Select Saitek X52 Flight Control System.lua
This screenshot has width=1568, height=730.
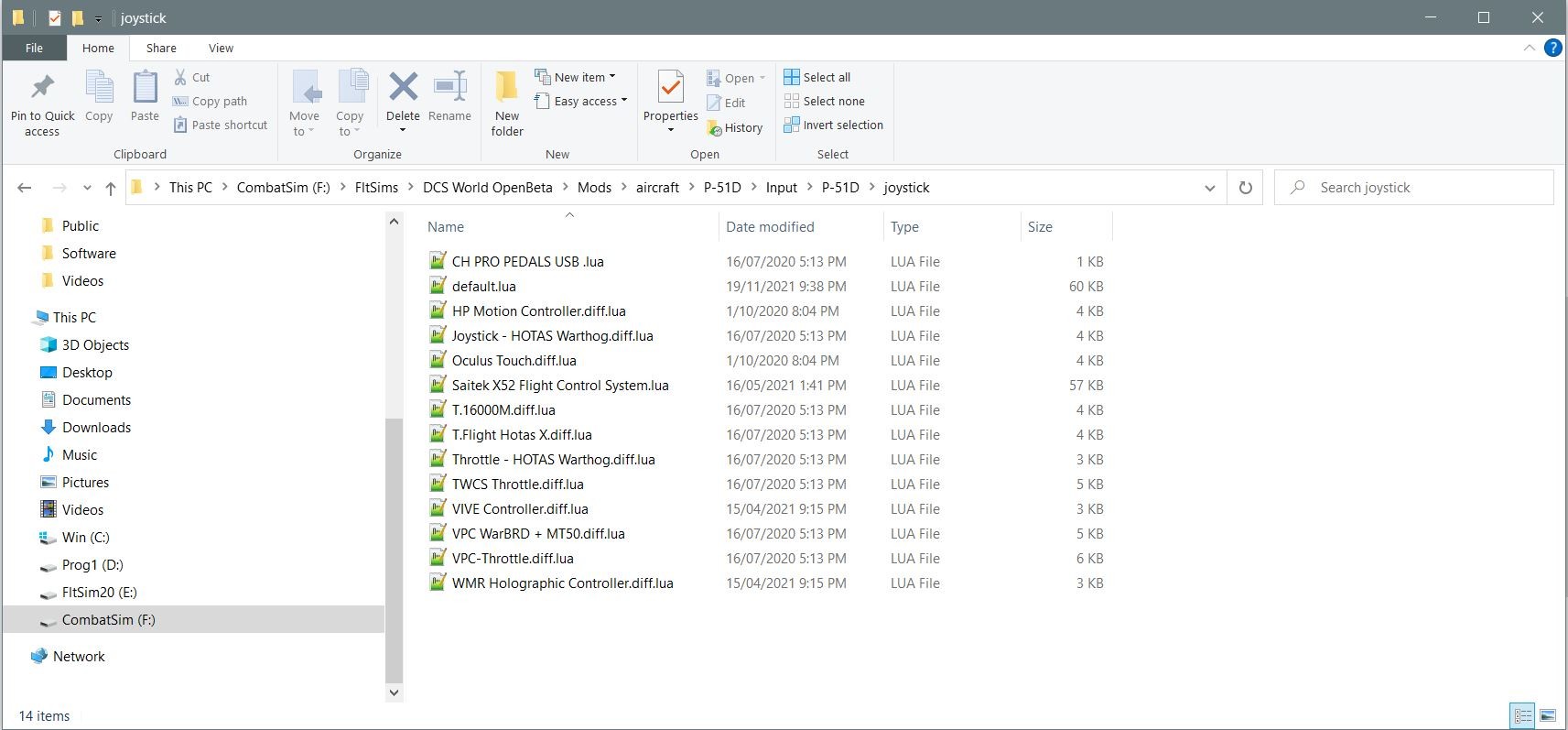[559, 386]
